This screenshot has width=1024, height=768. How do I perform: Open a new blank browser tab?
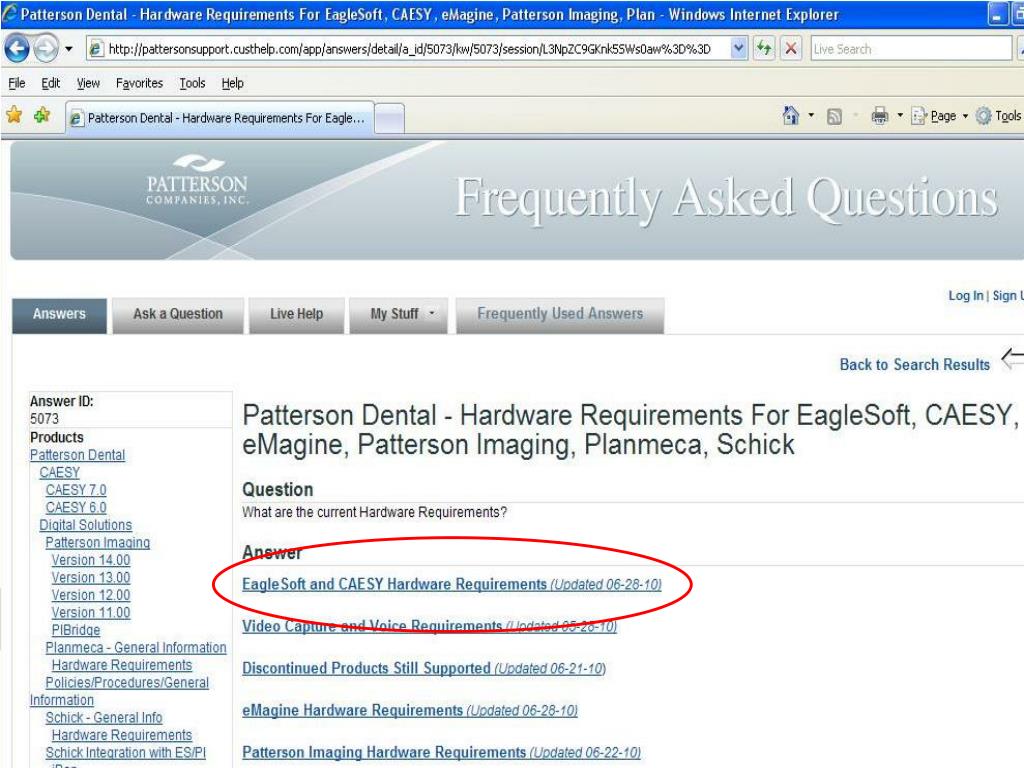(389, 119)
